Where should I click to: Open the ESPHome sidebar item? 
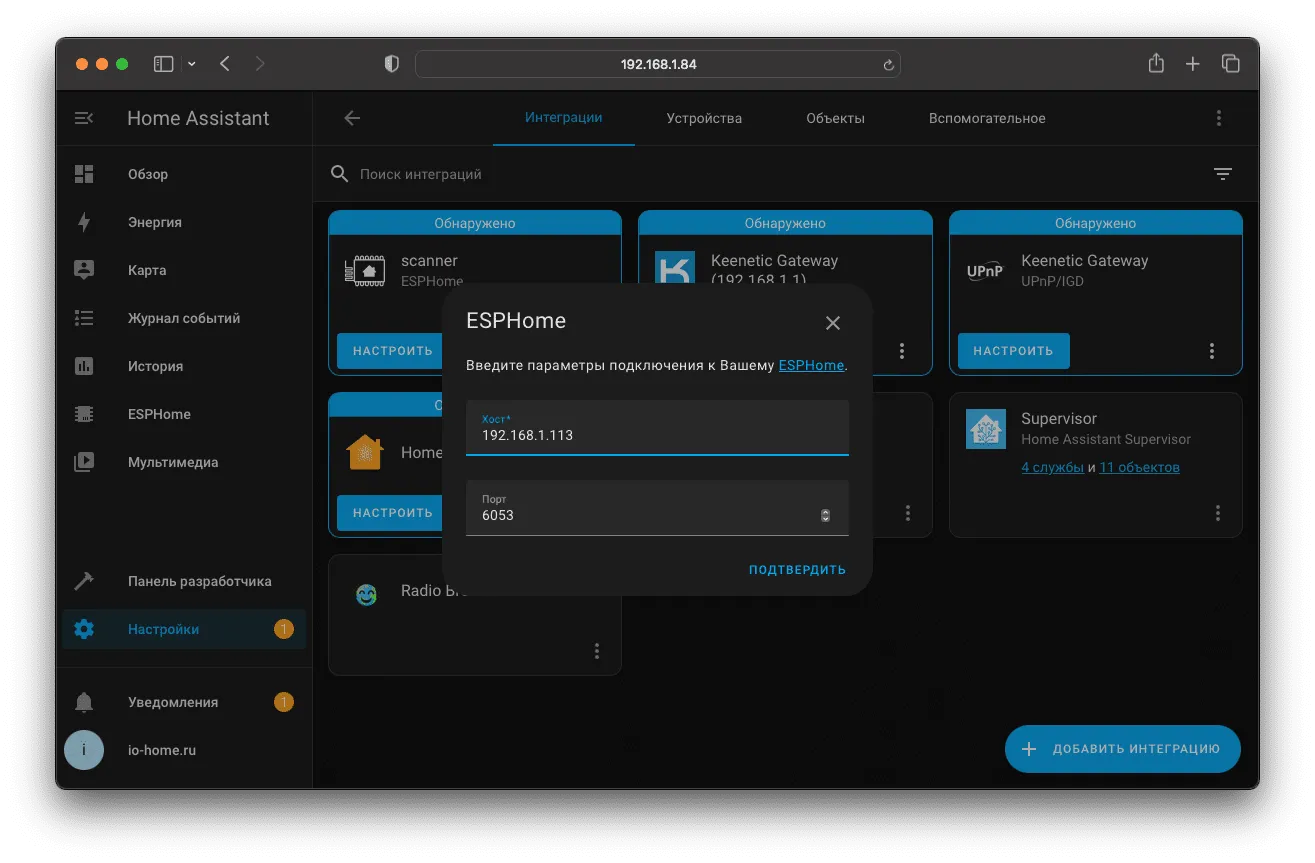tap(184, 414)
